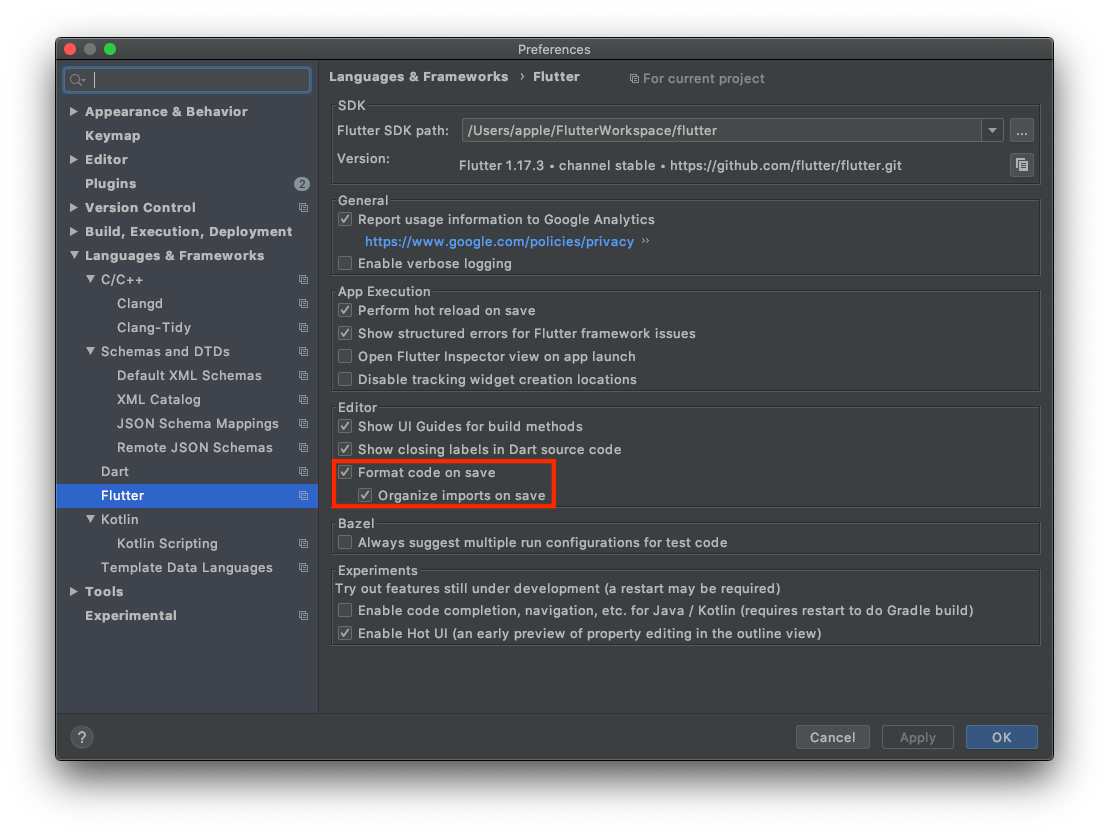Open the SDK path browse (...) picker
Viewport: 1109px width, 834px height.
(x=1021, y=129)
